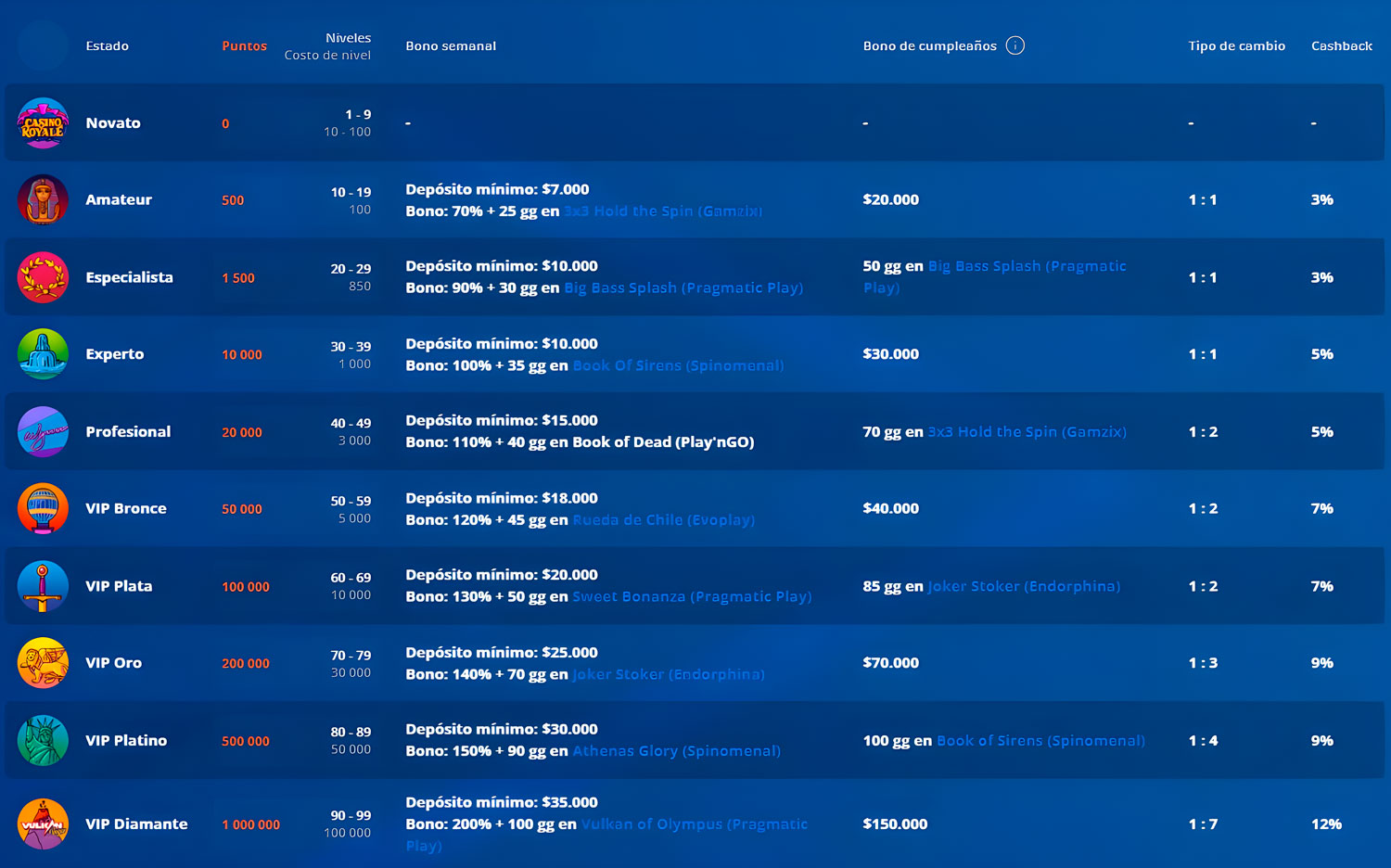This screenshot has height=868, width=1391.
Task: Click the 90 - 99 levels range
Action: tap(351, 815)
